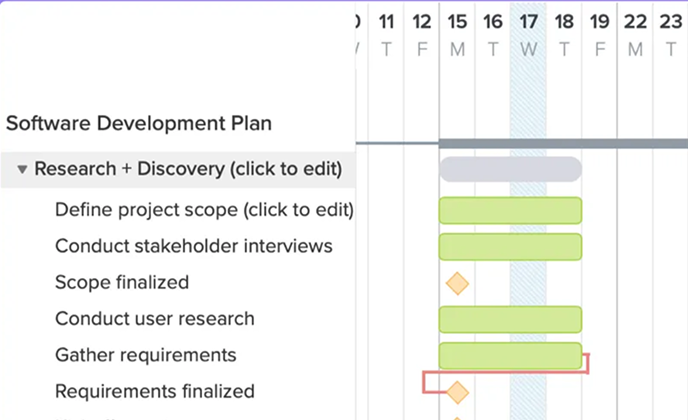Select Wednesday the 17th date column header
This screenshot has height=420, width=688.
point(528,34)
